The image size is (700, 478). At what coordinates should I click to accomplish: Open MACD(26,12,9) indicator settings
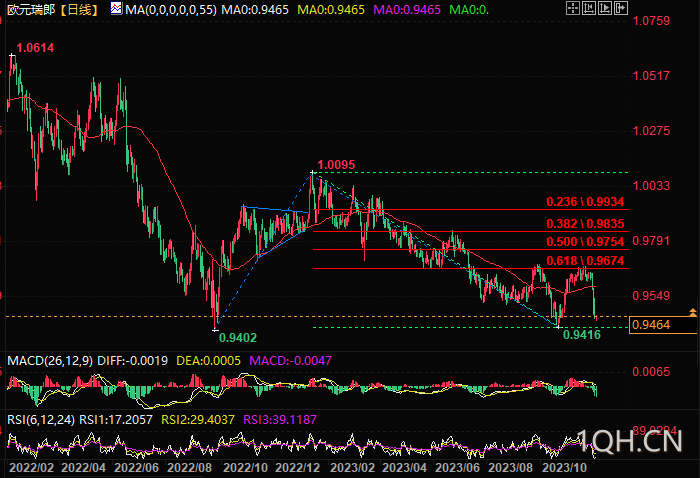50,361
